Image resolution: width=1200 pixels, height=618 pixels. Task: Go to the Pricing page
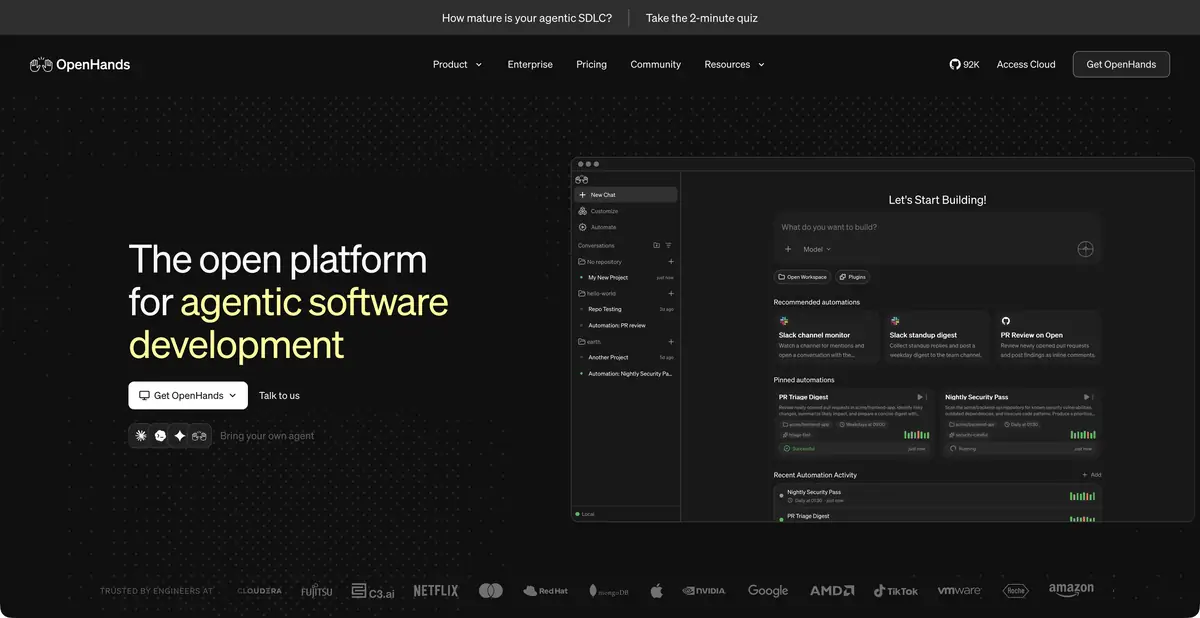pos(591,64)
